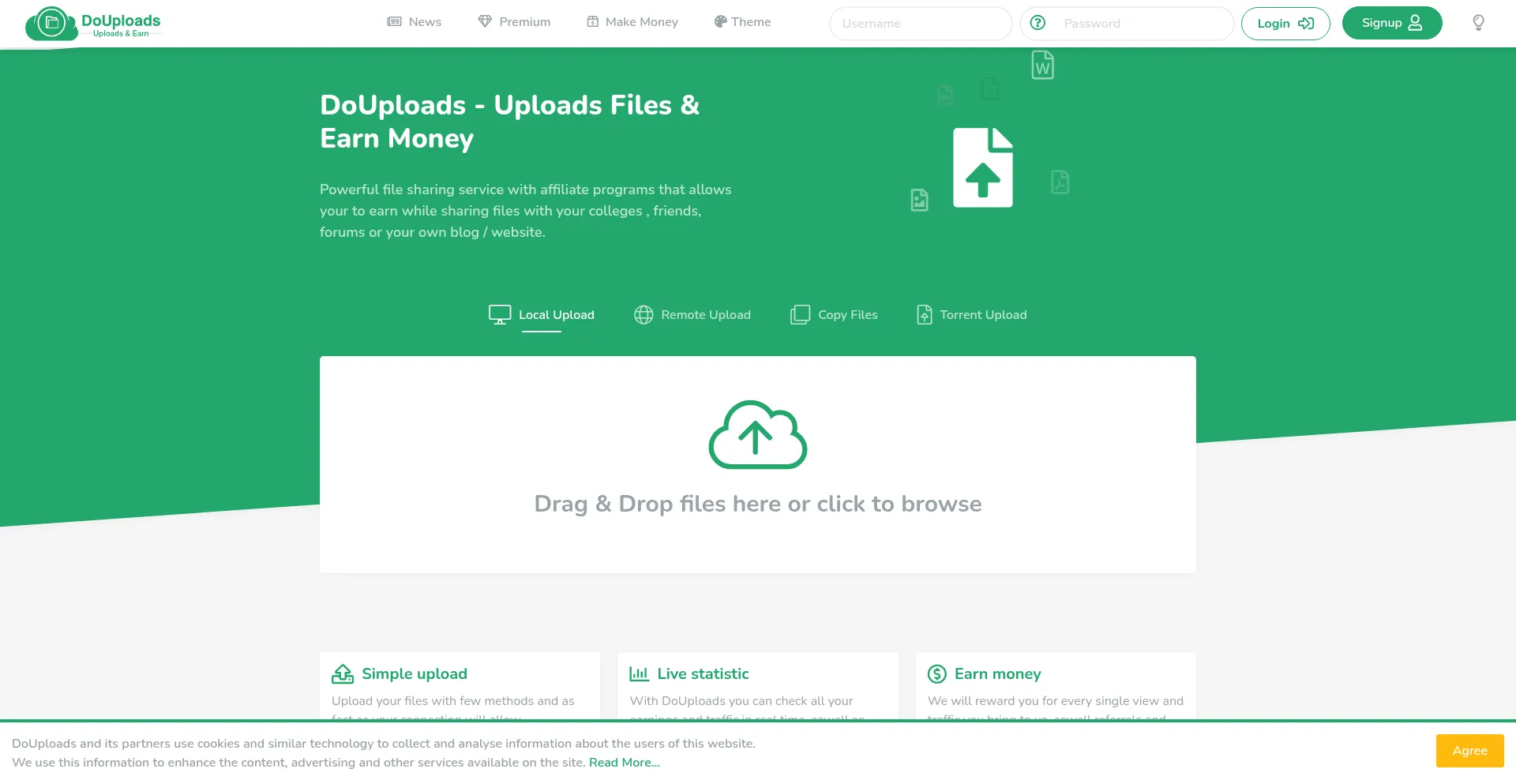Viewport: 1516px width, 784px height.
Task: Click the Make Money gift icon
Action: pyautogui.click(x=593, y=22)
